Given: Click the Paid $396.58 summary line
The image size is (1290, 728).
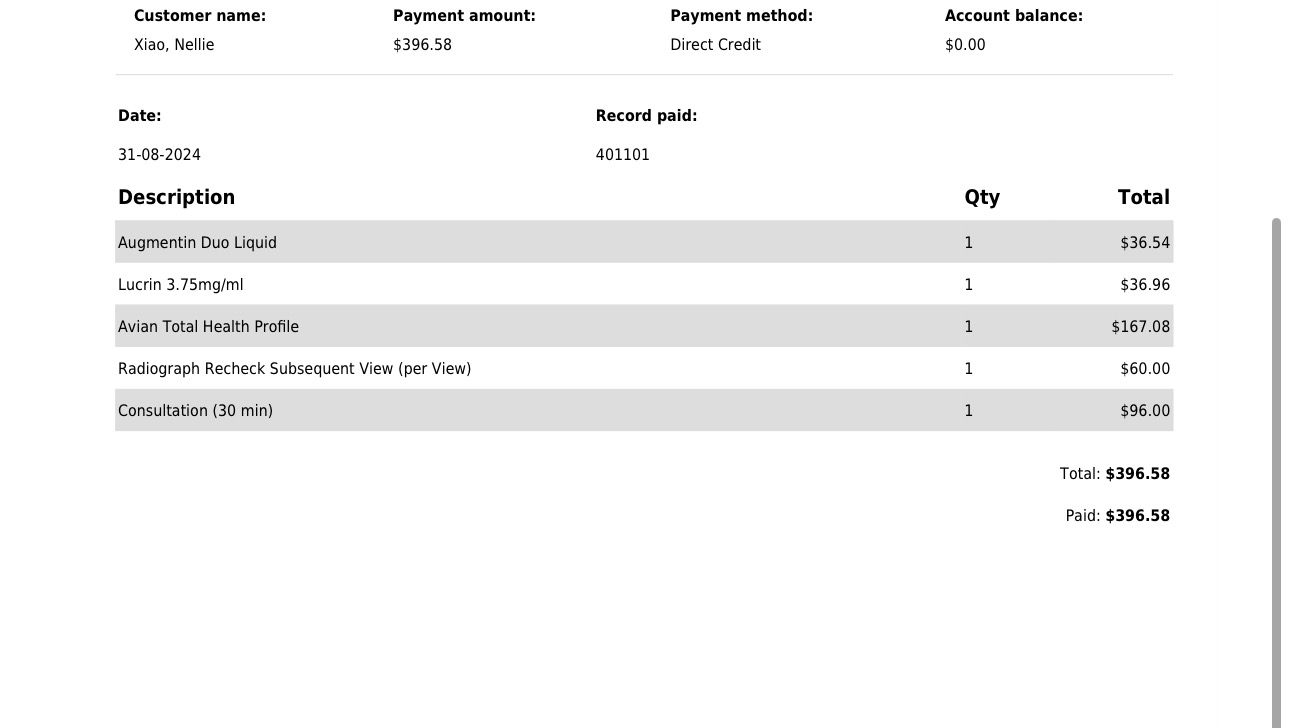Looking at the screenshot, I should (x=1118, y=516).
